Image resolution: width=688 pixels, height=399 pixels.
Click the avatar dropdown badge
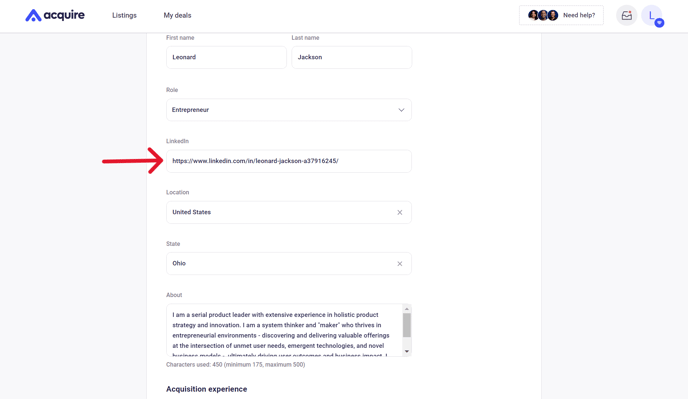coord(659,23)
